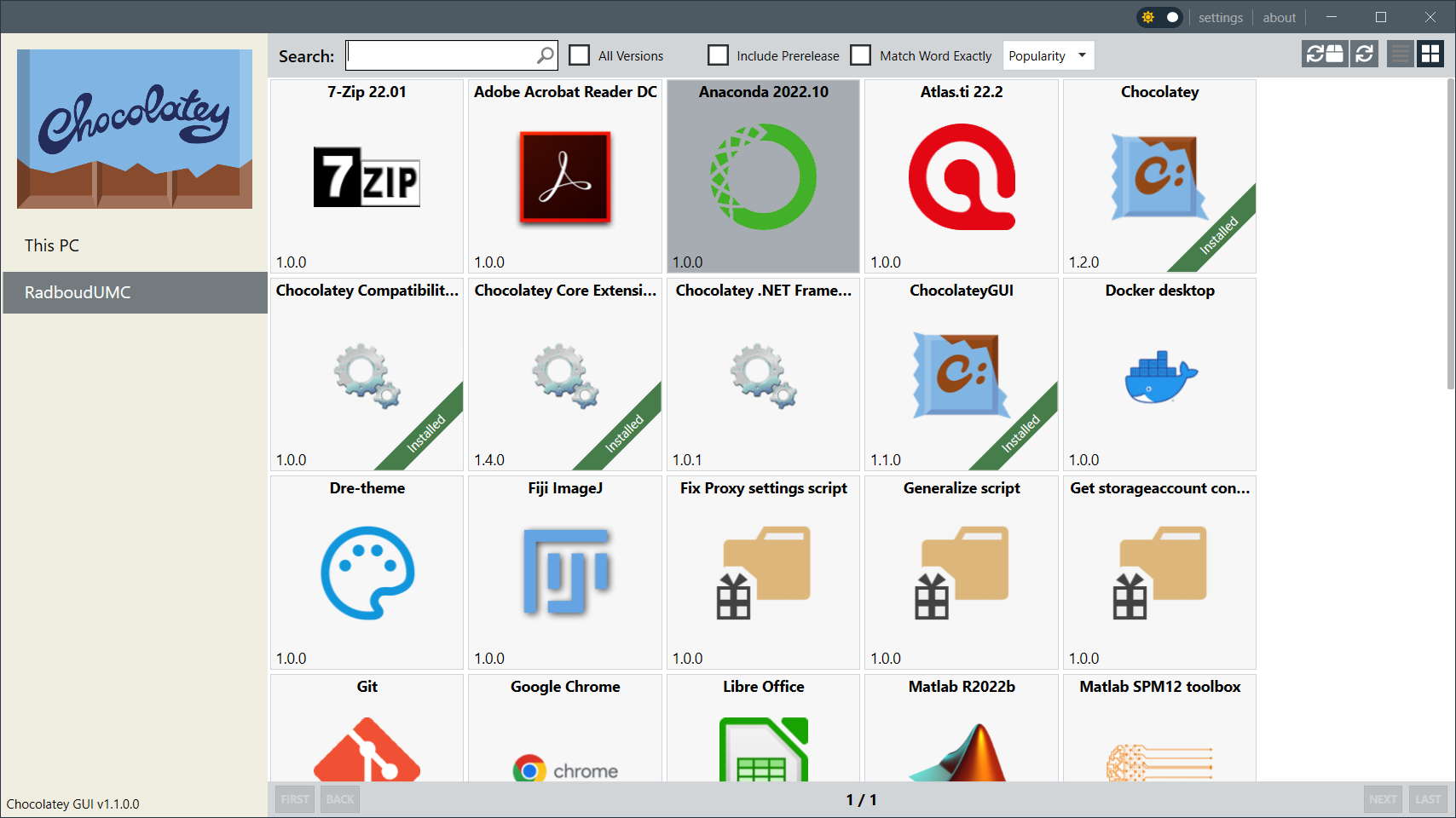
Task: Click version 1.1.0 on ChocolateyGUI tile
Action: coord(885,460)
